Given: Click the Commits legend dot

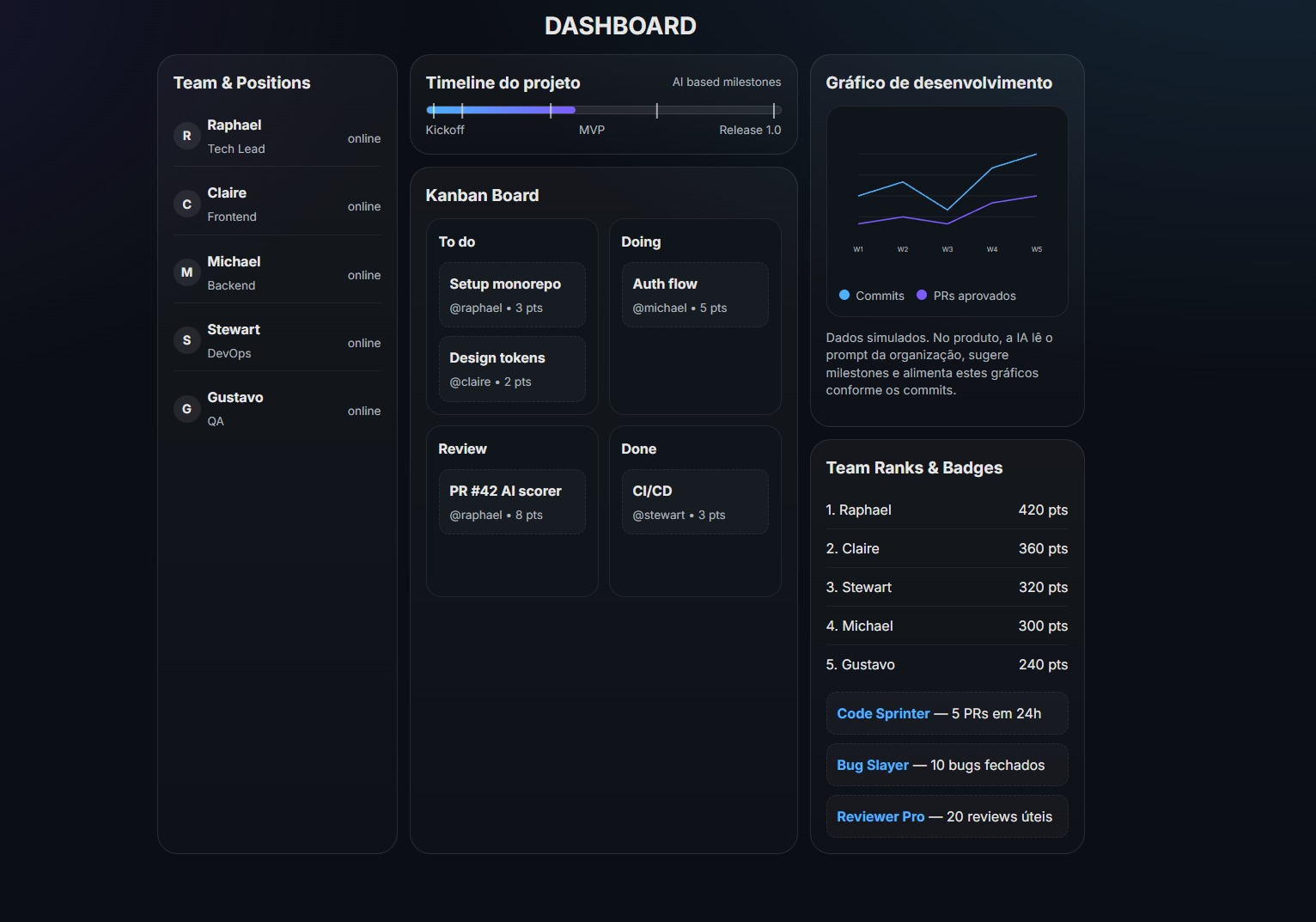Looking at the screenshot, I should (844, 295).
